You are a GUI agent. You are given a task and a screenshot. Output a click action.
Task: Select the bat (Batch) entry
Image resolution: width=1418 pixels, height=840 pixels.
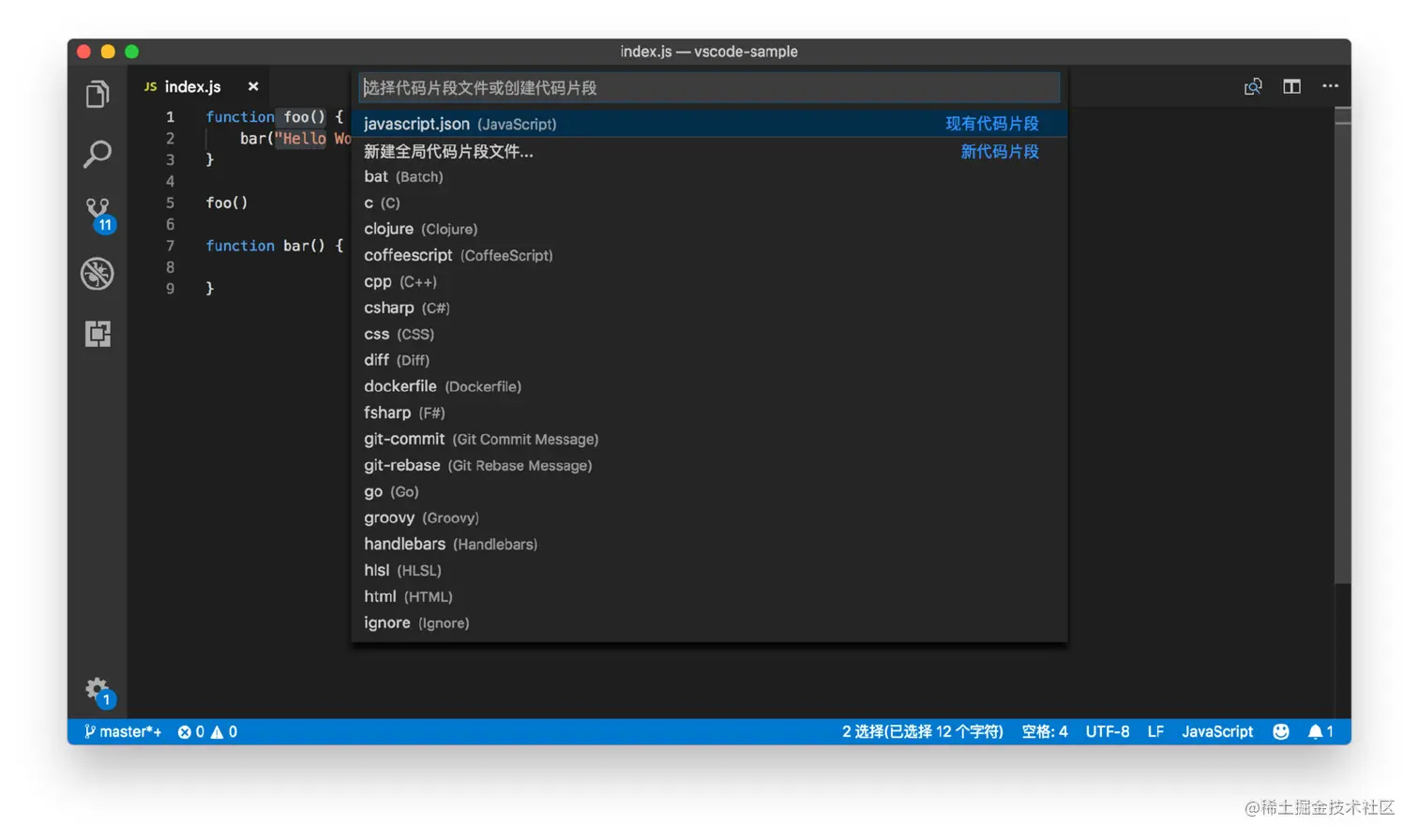pos(709,176)
